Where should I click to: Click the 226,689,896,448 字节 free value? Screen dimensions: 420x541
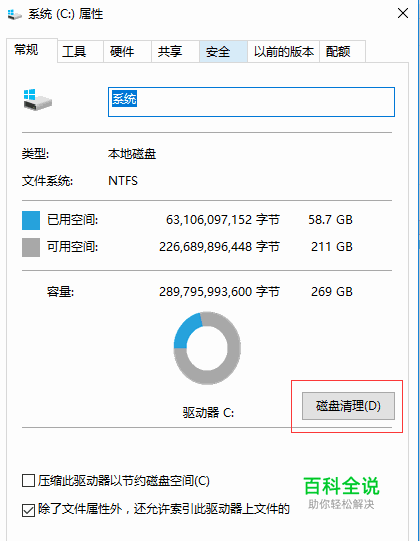coord(219,247)
